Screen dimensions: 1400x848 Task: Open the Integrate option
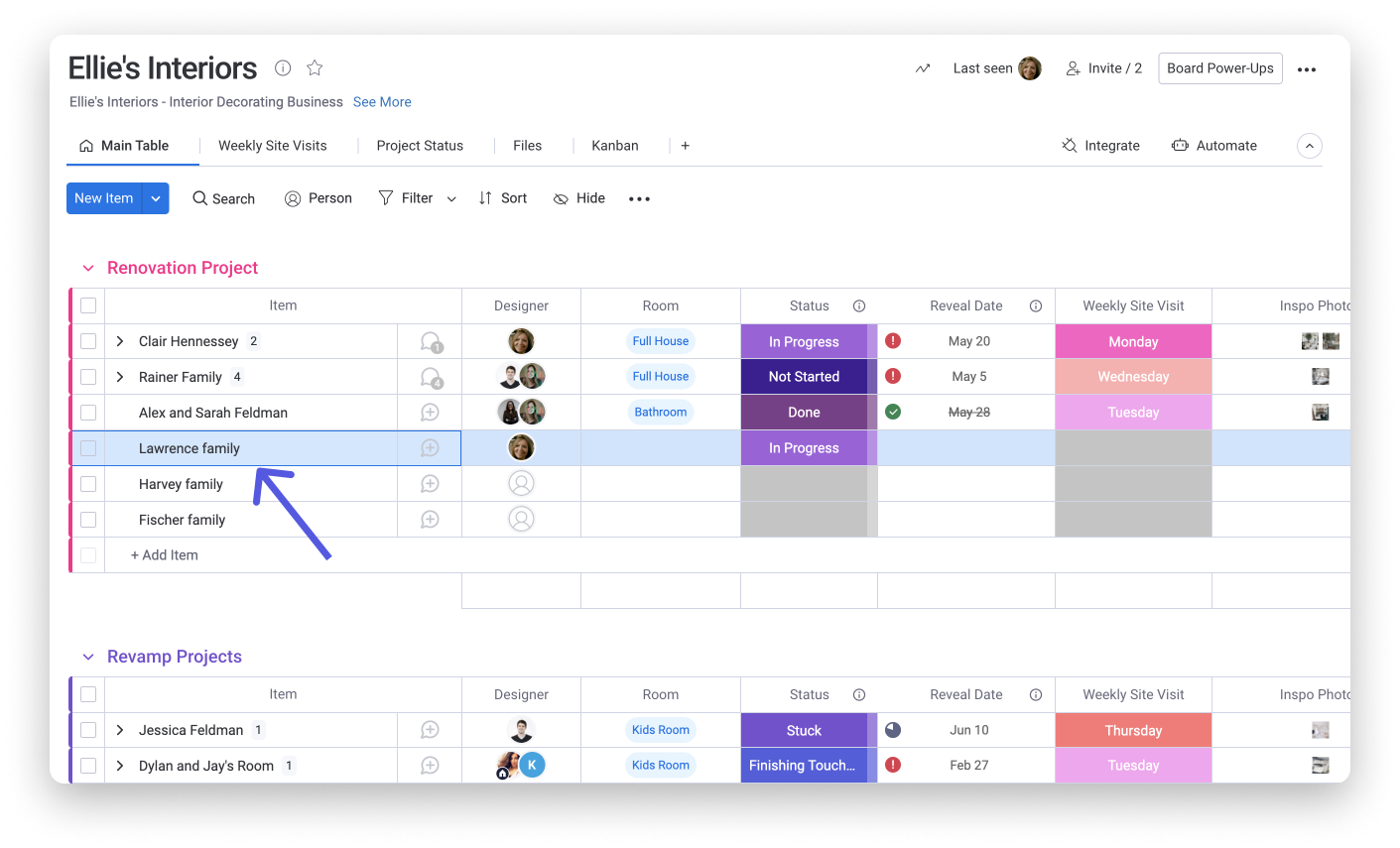click(1100, 146)
